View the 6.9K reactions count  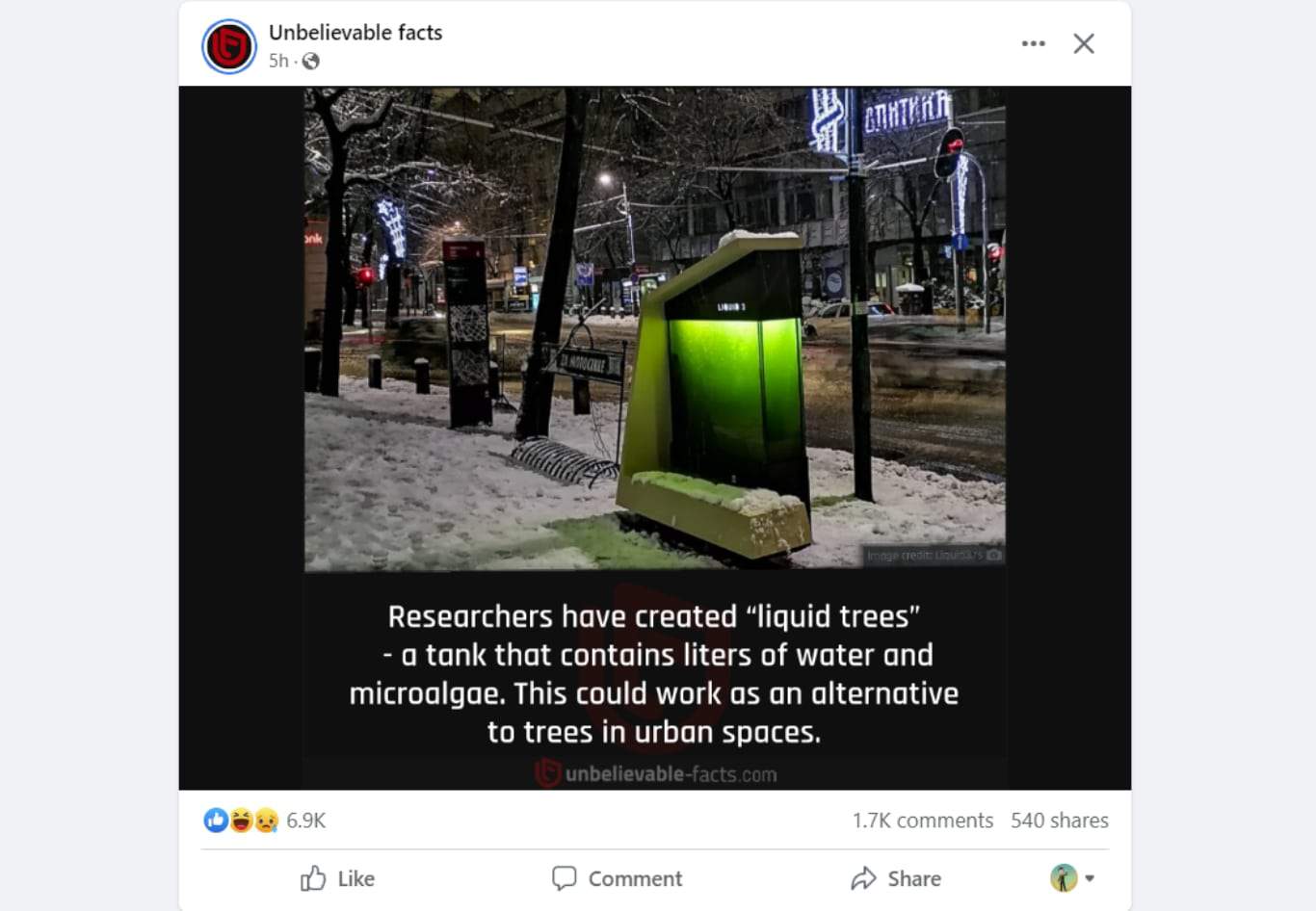(306, 820)
